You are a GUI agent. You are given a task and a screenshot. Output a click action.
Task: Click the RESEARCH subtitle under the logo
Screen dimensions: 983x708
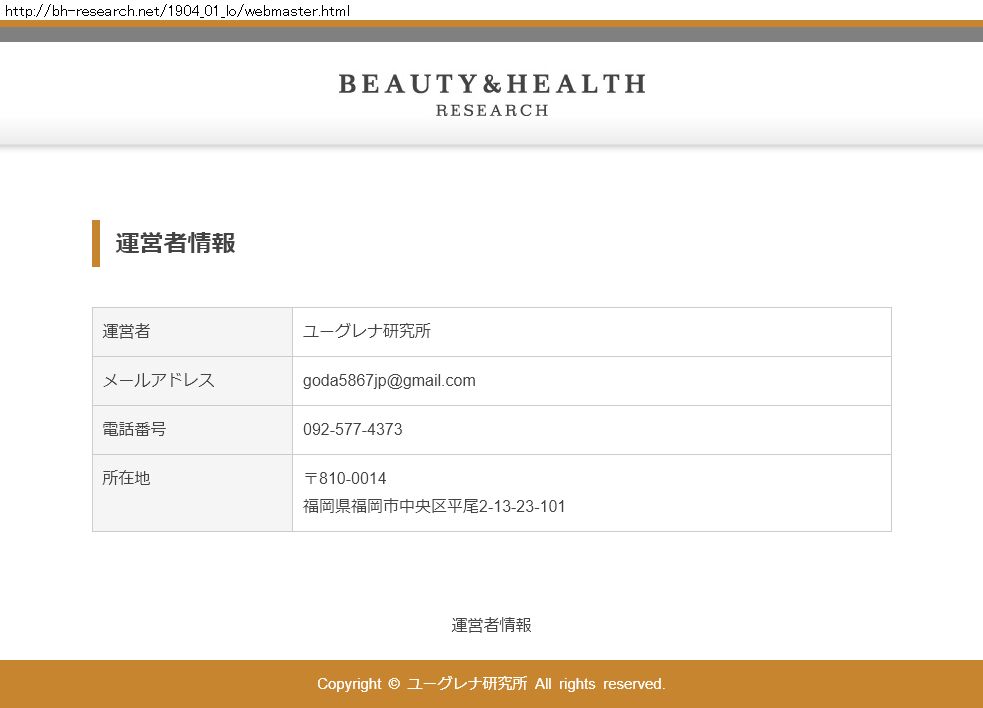point(491,111)
